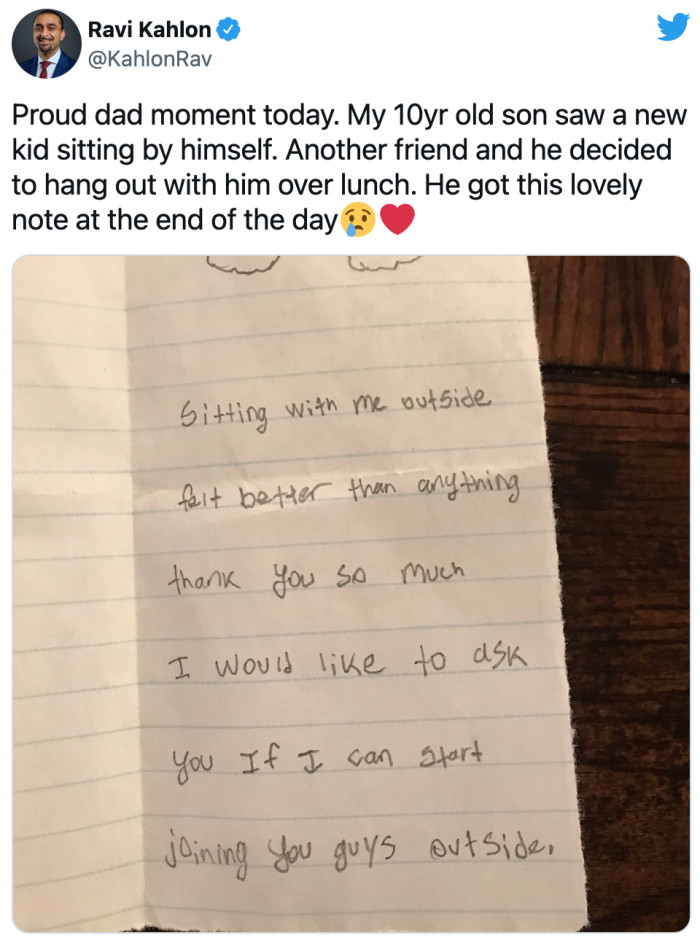Open the Ravi Kahlon display name
The width and height of the screenshot is (700, 946).
pyautogui.click(x=150, y=30)
